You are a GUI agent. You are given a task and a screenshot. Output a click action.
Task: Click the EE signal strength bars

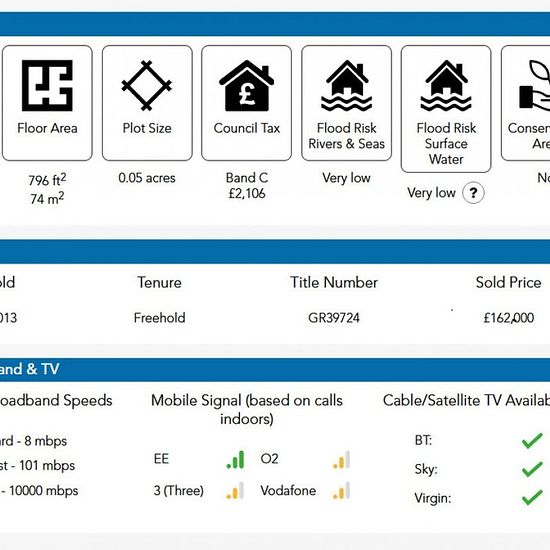click(235, 460)
